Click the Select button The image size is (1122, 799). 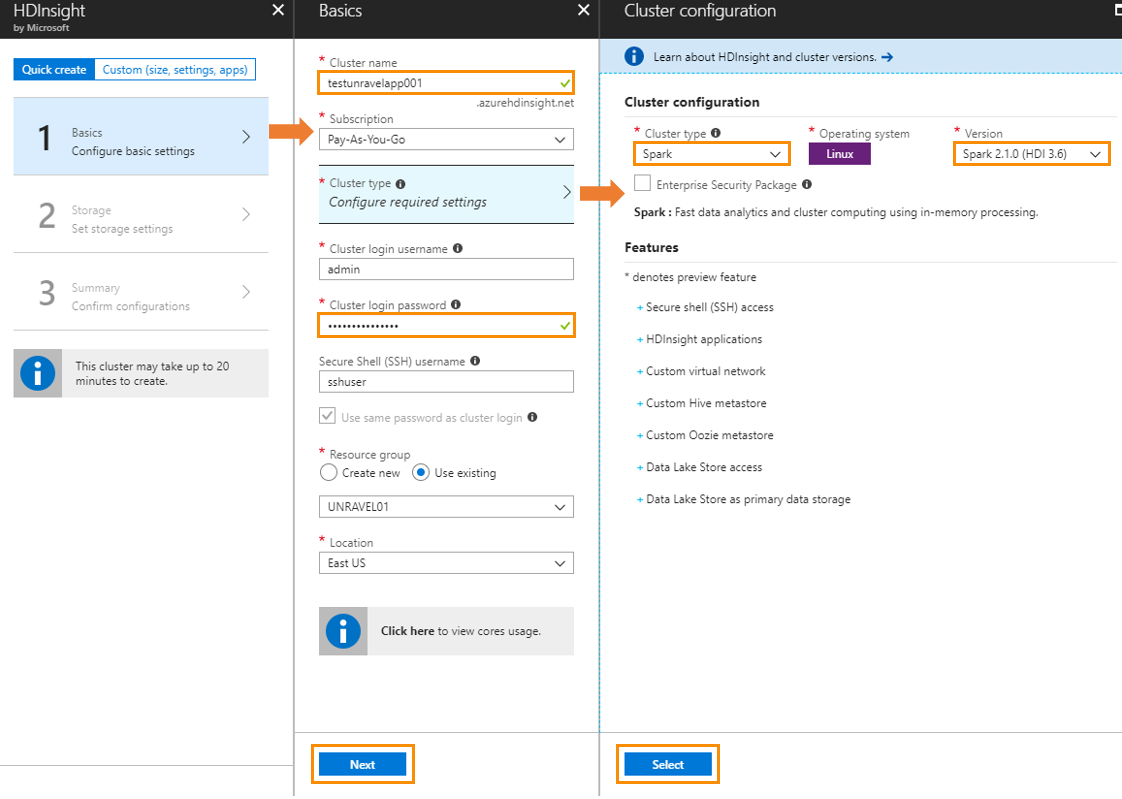[668, 765]
